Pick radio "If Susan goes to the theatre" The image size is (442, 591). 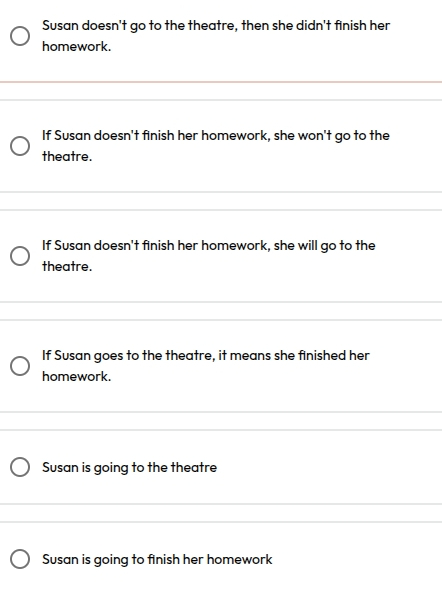[x=20, y=366]
